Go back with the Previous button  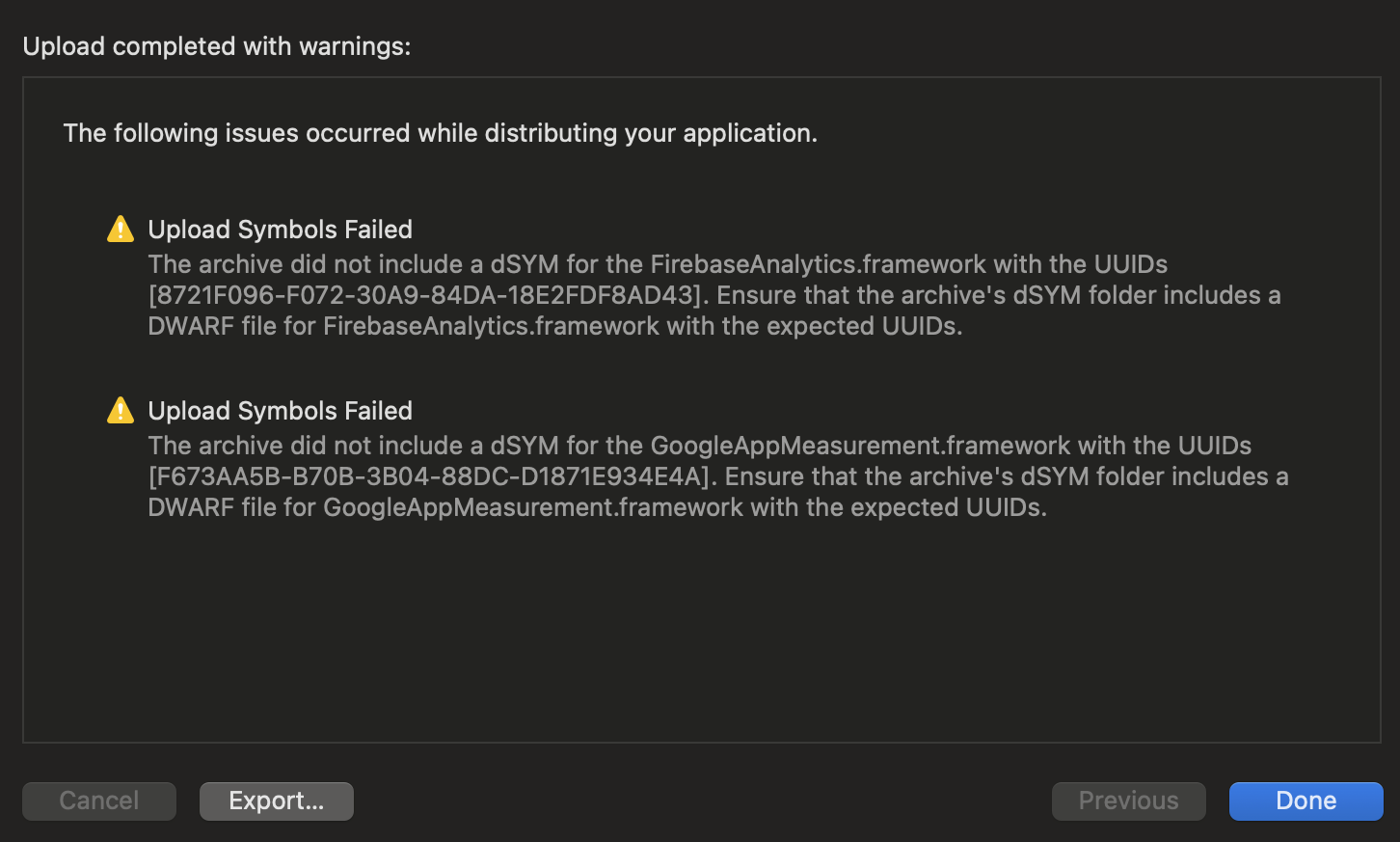(x=1128, y=801)
